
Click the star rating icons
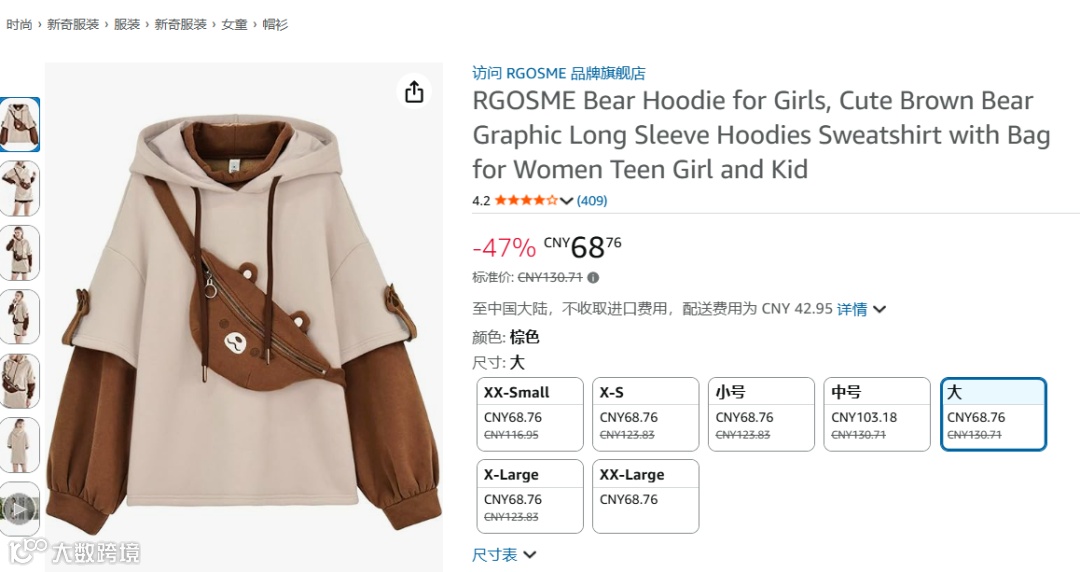pyautogui.click(x=526, y=201)
